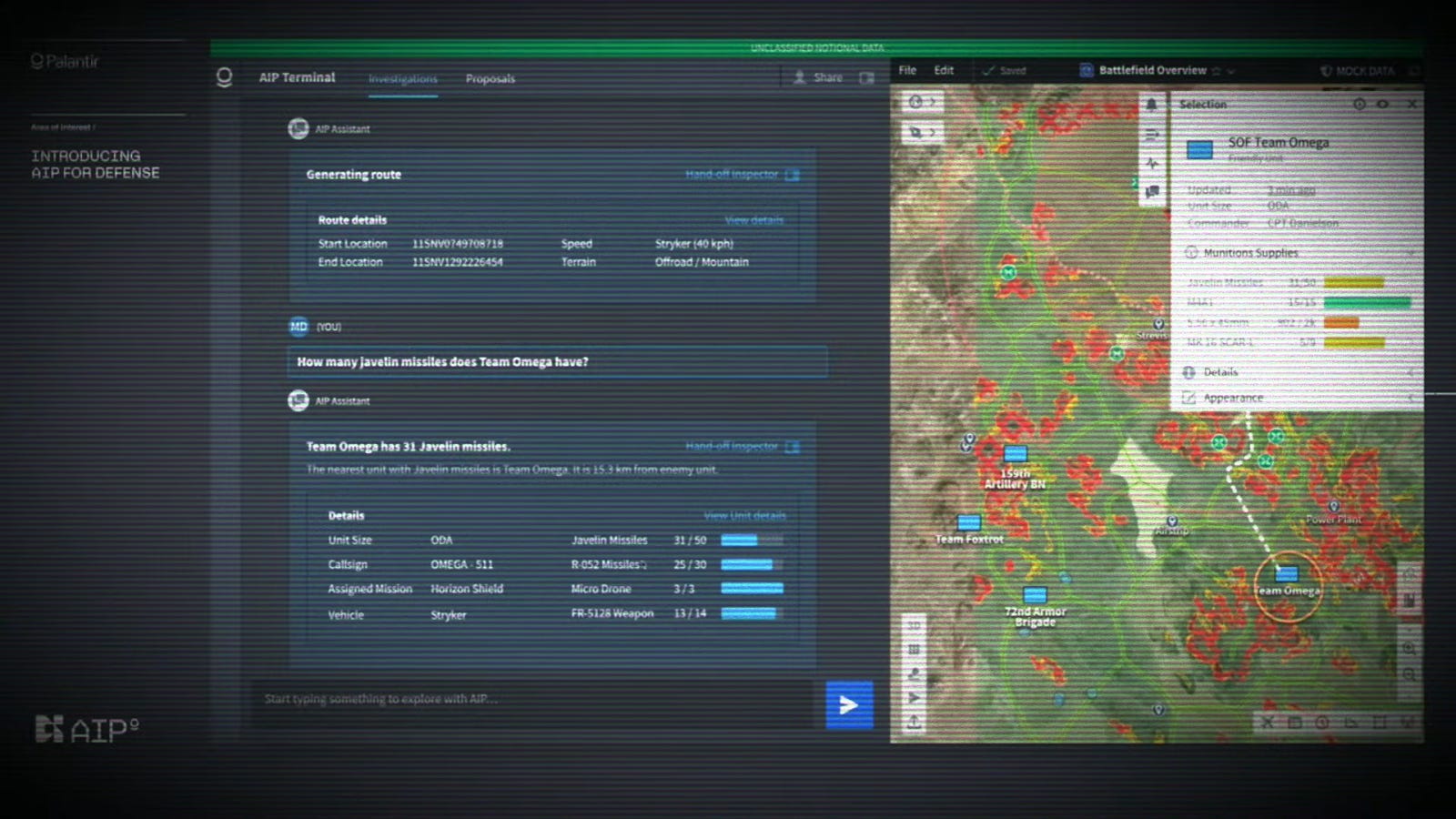Click the Palantir logo
This screenshot has height=819, width=1456.
(x=65, y=62)
